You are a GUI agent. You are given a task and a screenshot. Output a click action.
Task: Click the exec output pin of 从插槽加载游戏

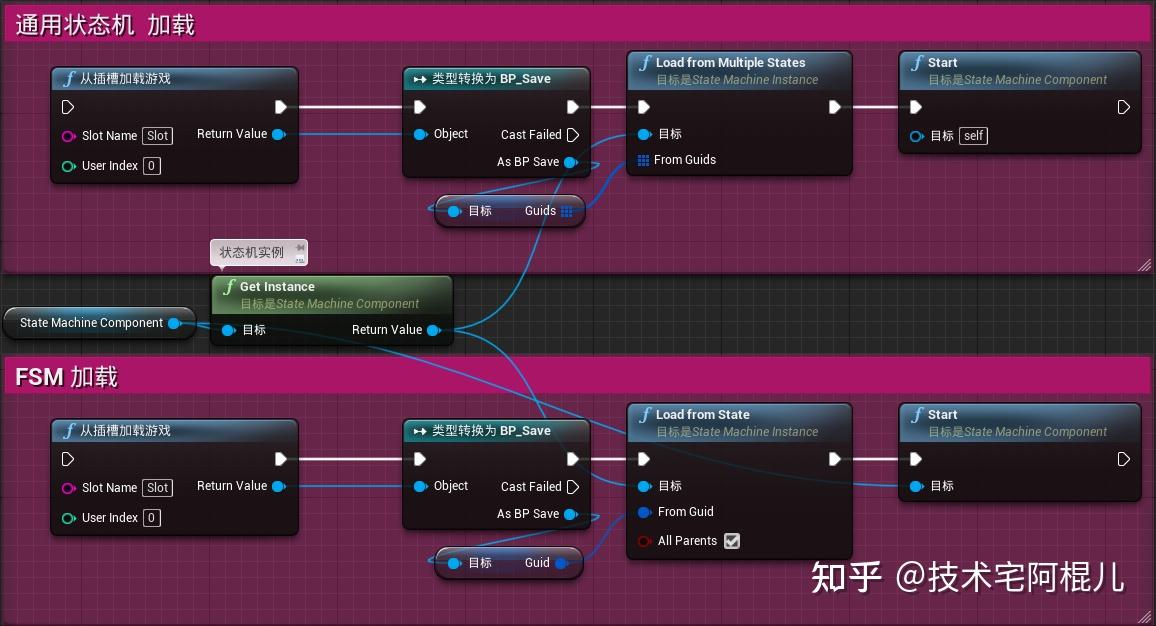(x=281, y=106)
